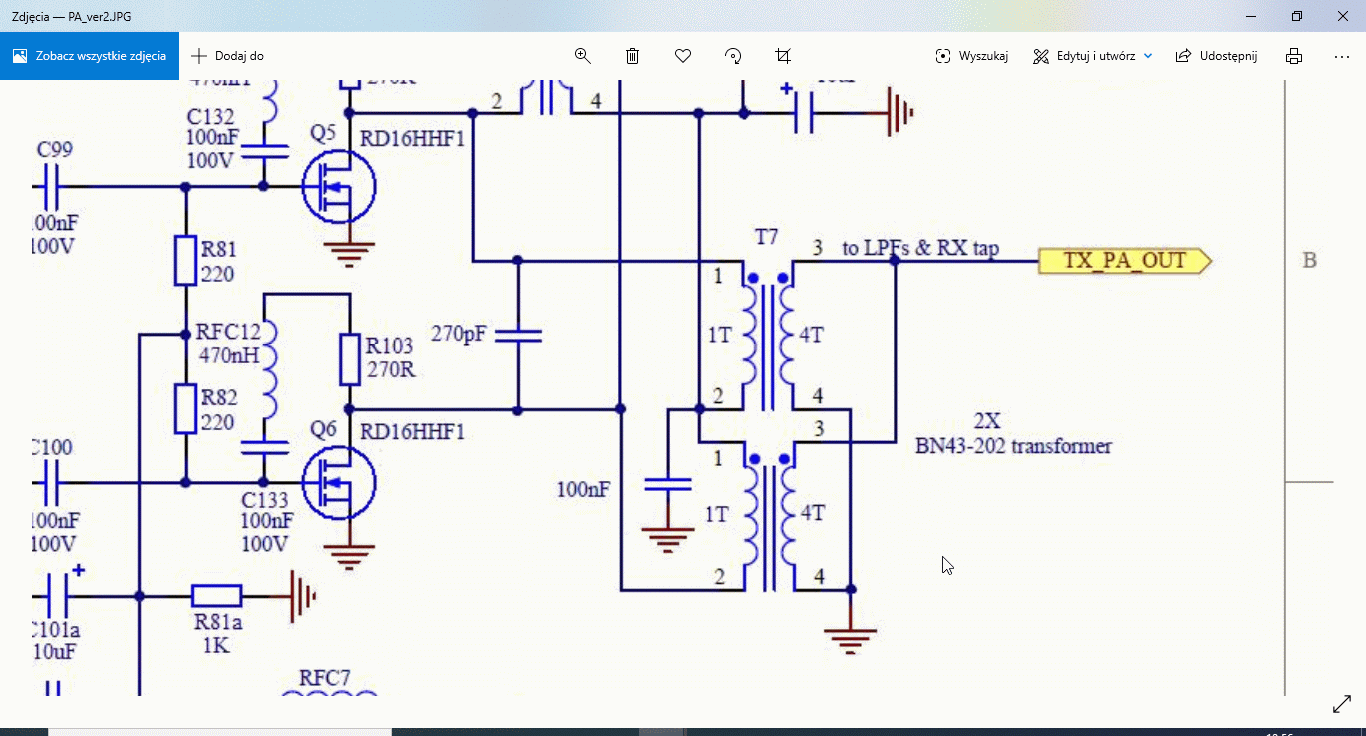Enter fullscreen with the diagonal arrows icon

pos(1342,705)
